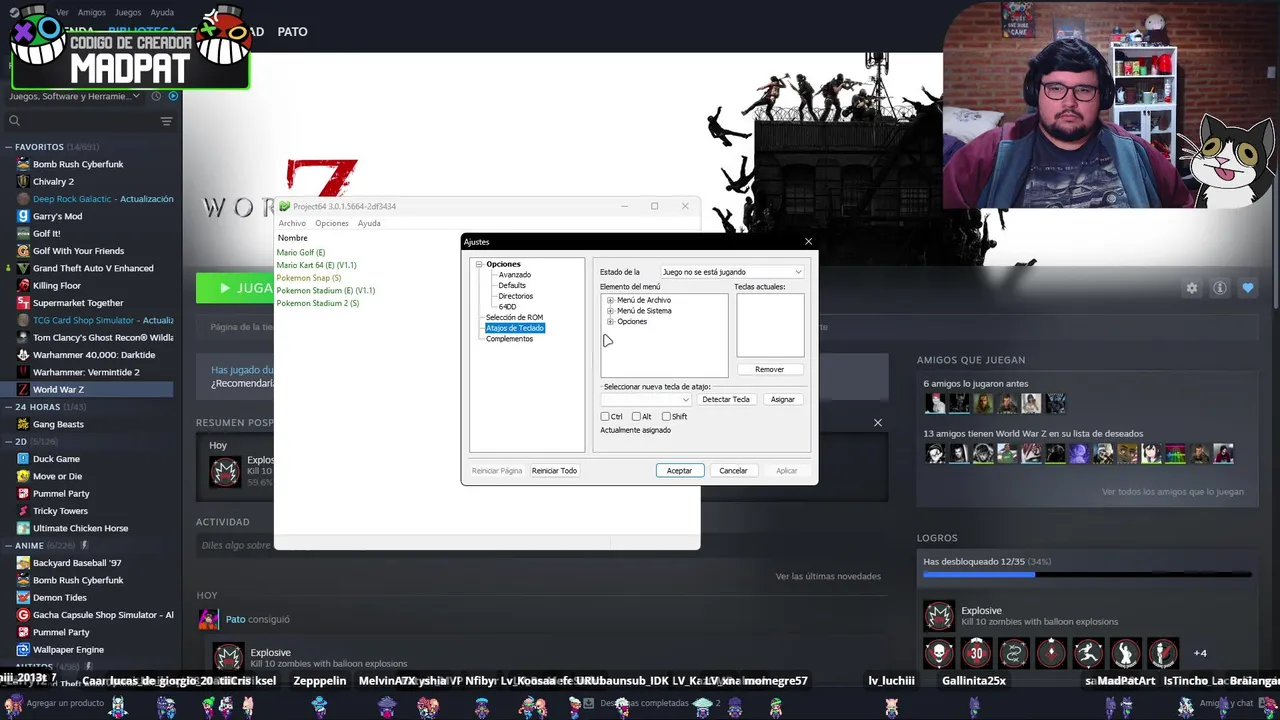Screen dimensions: 1280x720
Task: Collapse the Opciones tree in settings
Action: pyautogui.click(x=479, y=264)
